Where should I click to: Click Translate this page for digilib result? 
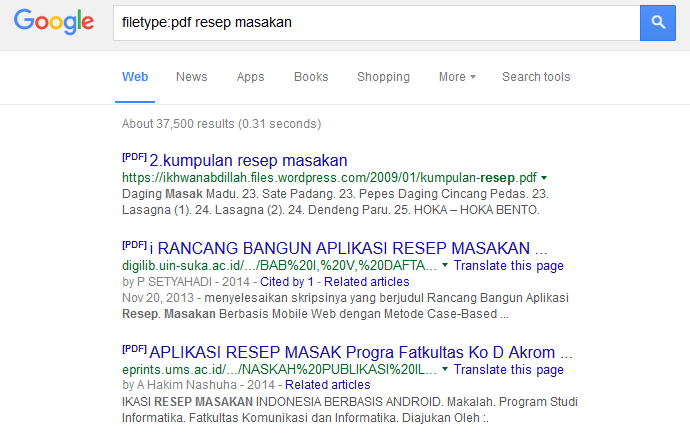(x=509, y=266)
